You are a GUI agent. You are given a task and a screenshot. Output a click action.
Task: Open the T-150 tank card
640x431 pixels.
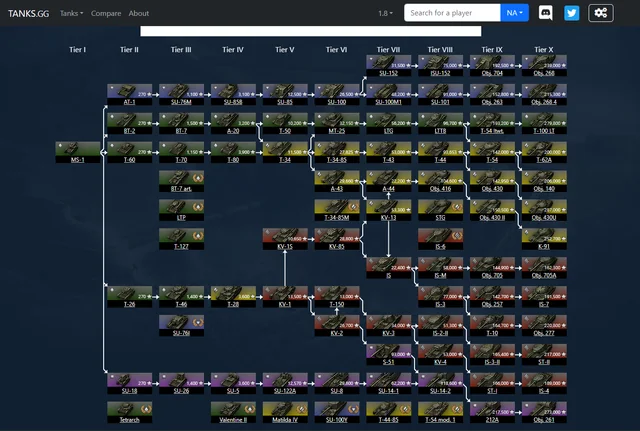coord(337,297)
